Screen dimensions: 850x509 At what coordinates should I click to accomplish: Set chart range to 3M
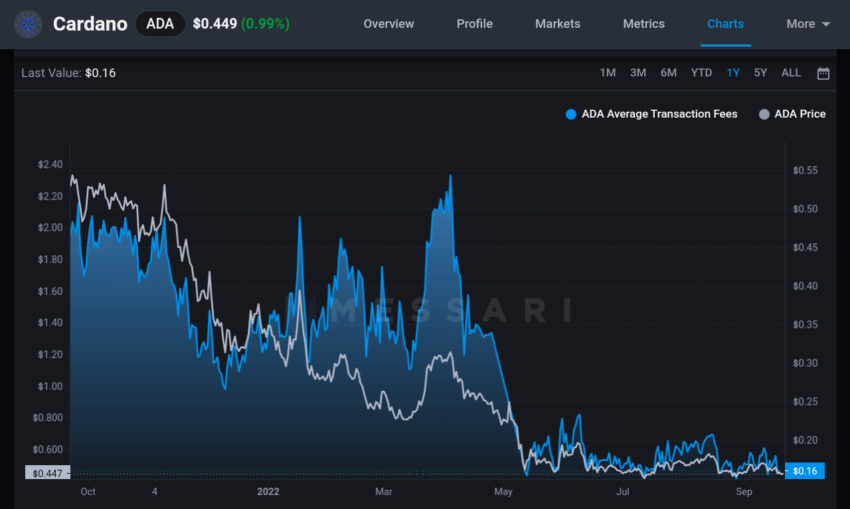[638, 73]
